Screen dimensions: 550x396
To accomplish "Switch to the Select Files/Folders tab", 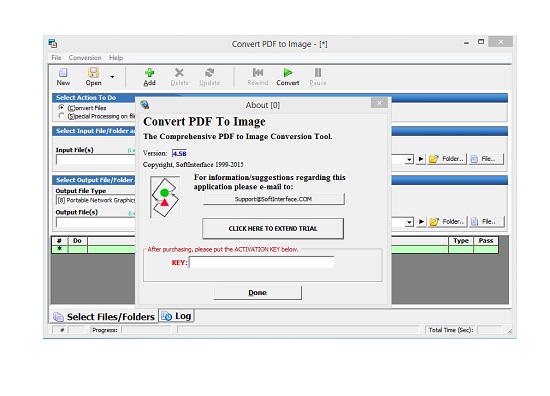I will (x=104, y=317).
